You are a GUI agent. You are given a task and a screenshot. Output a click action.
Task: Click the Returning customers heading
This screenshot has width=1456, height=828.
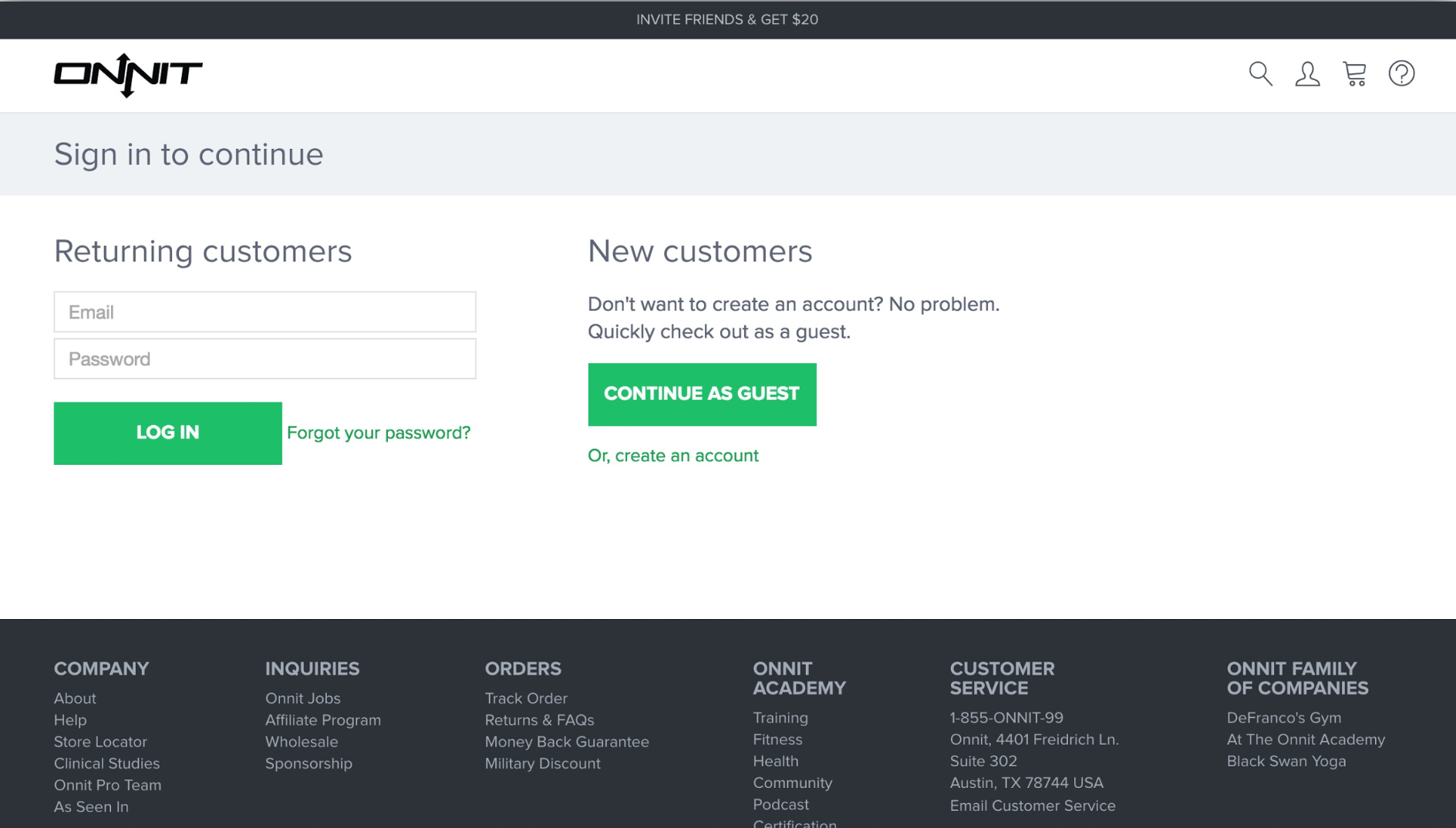tap(203, 251)
